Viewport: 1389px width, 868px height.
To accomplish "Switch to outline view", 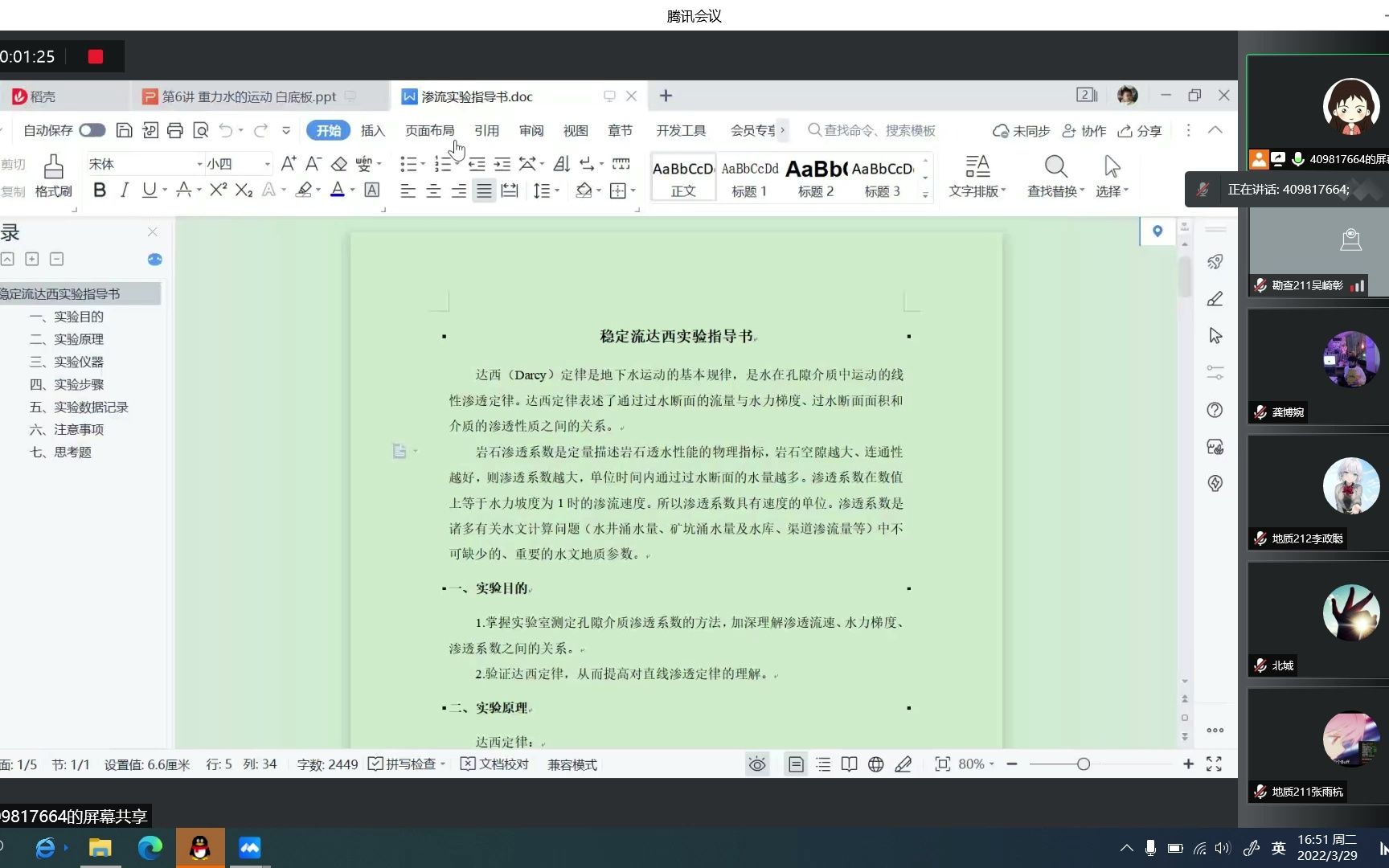I will (x=823, y=764).
